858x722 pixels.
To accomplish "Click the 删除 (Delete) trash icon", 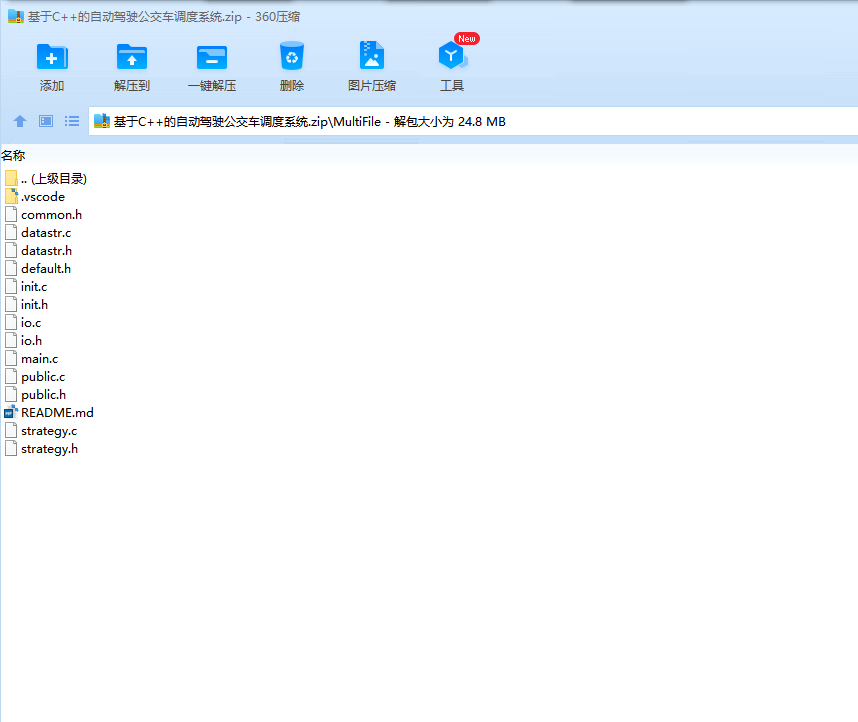I will [x=292, y=56].
